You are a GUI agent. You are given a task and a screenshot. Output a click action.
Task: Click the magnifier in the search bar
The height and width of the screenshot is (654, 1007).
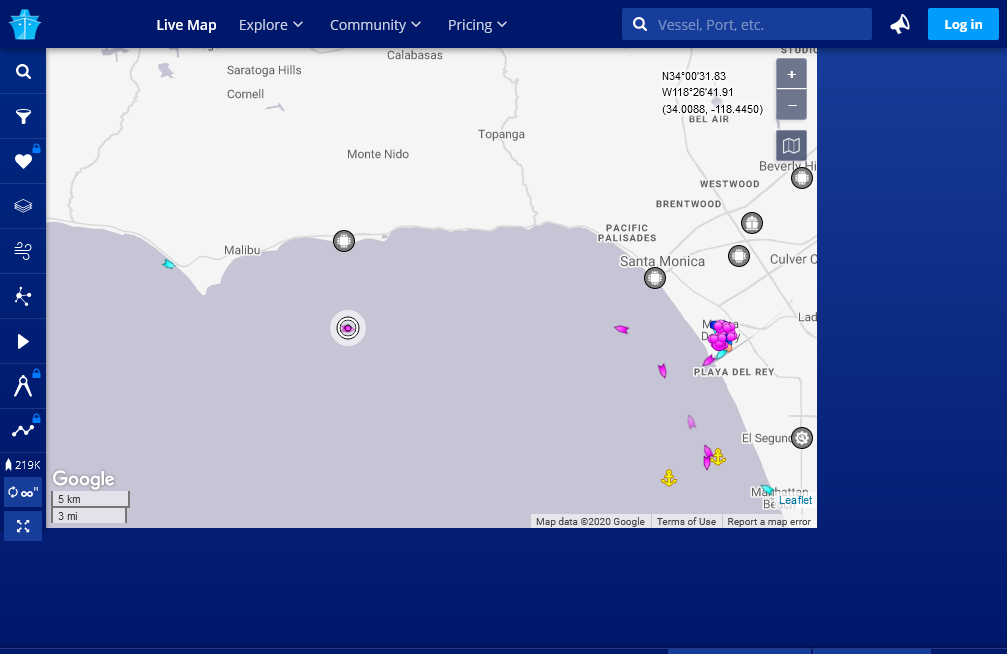coord(640,24)
